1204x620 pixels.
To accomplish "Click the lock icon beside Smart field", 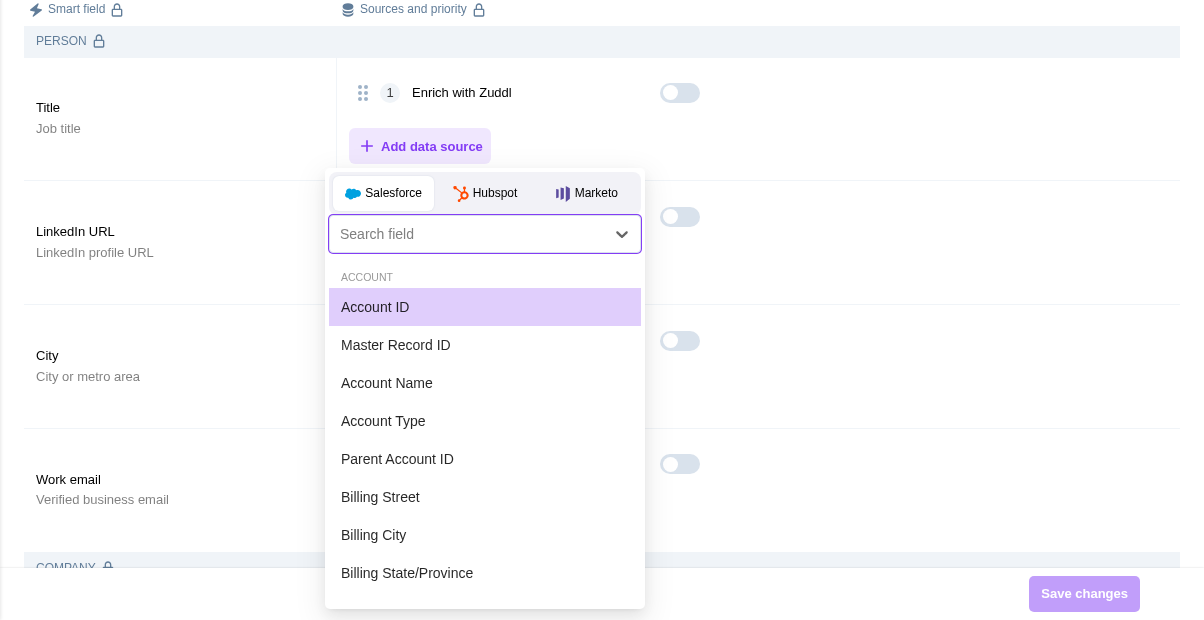I will point(117,10).
